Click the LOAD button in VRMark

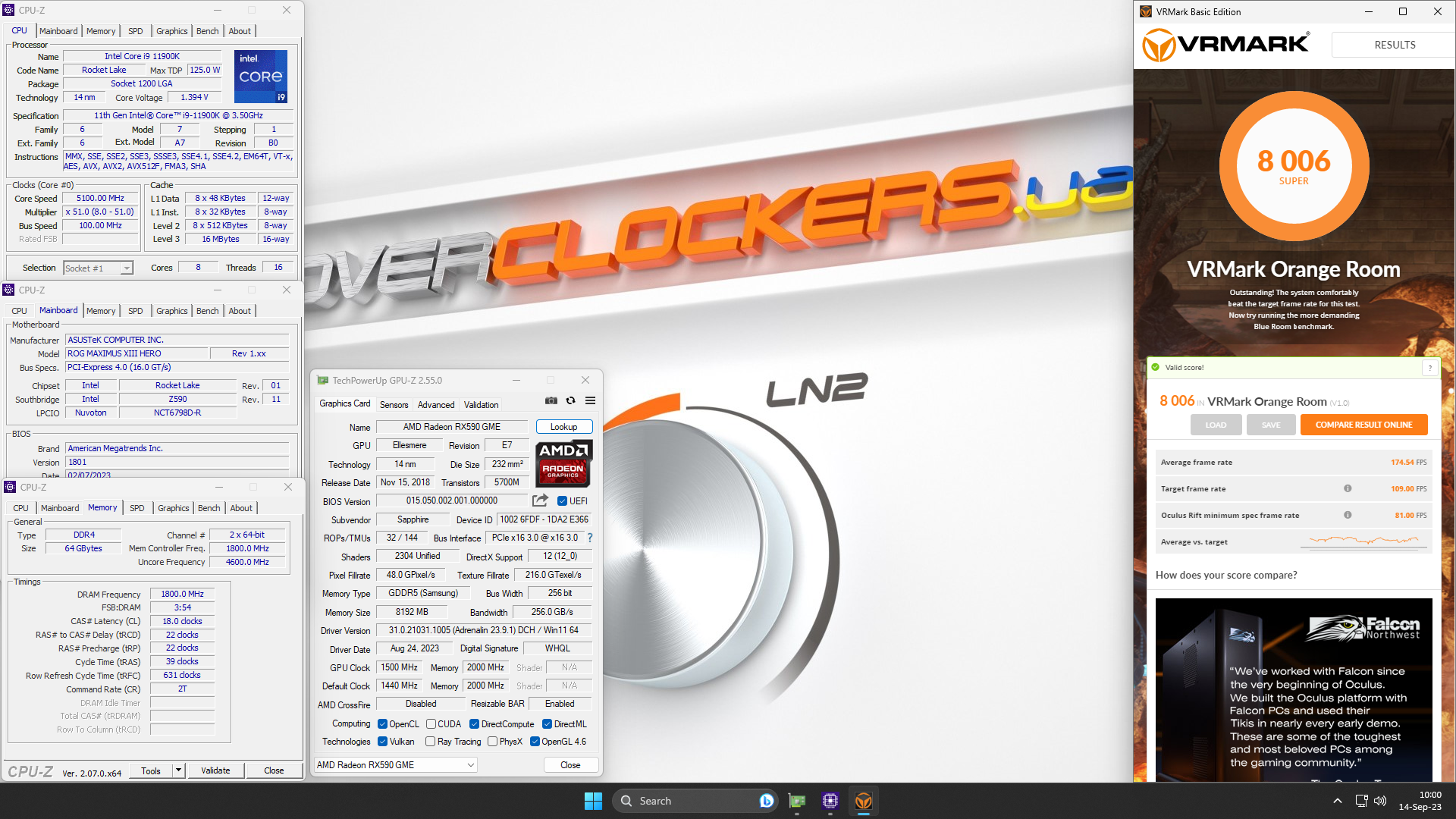pyautogui.click(x=1216, y=425)
